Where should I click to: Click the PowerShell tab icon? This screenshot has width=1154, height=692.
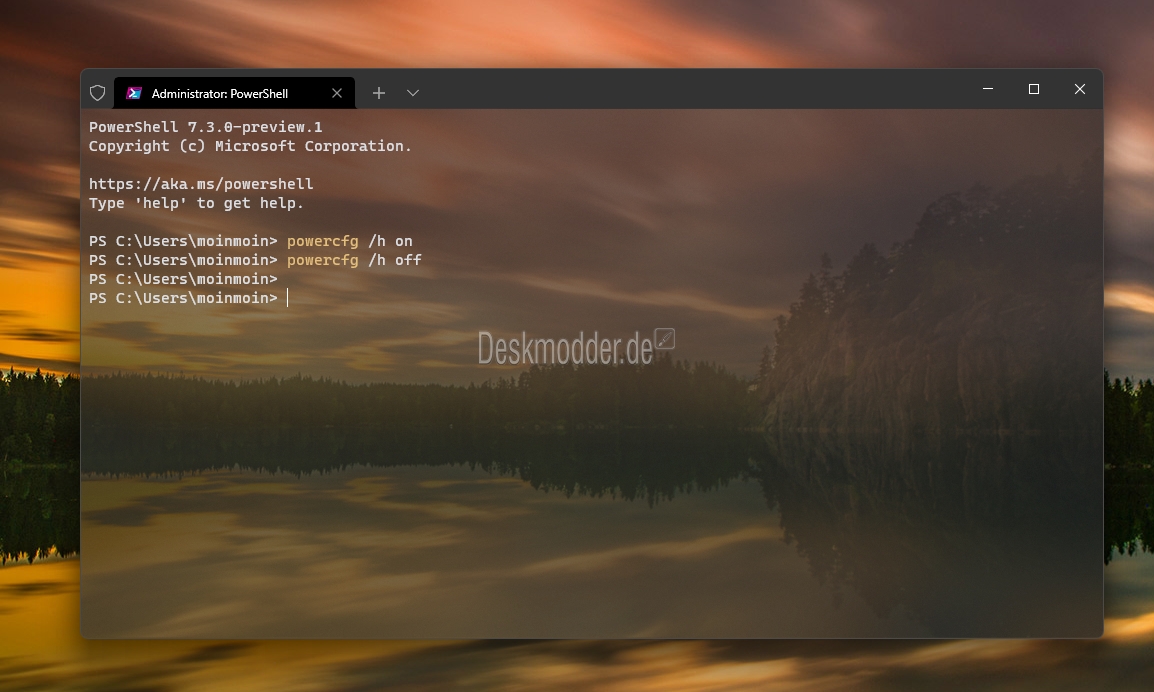(x=134, y=93)
